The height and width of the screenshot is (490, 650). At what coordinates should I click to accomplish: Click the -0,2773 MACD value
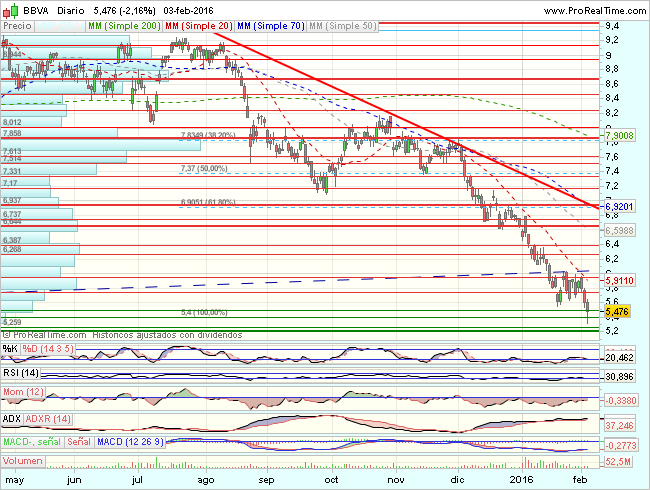tap(621, 446)
